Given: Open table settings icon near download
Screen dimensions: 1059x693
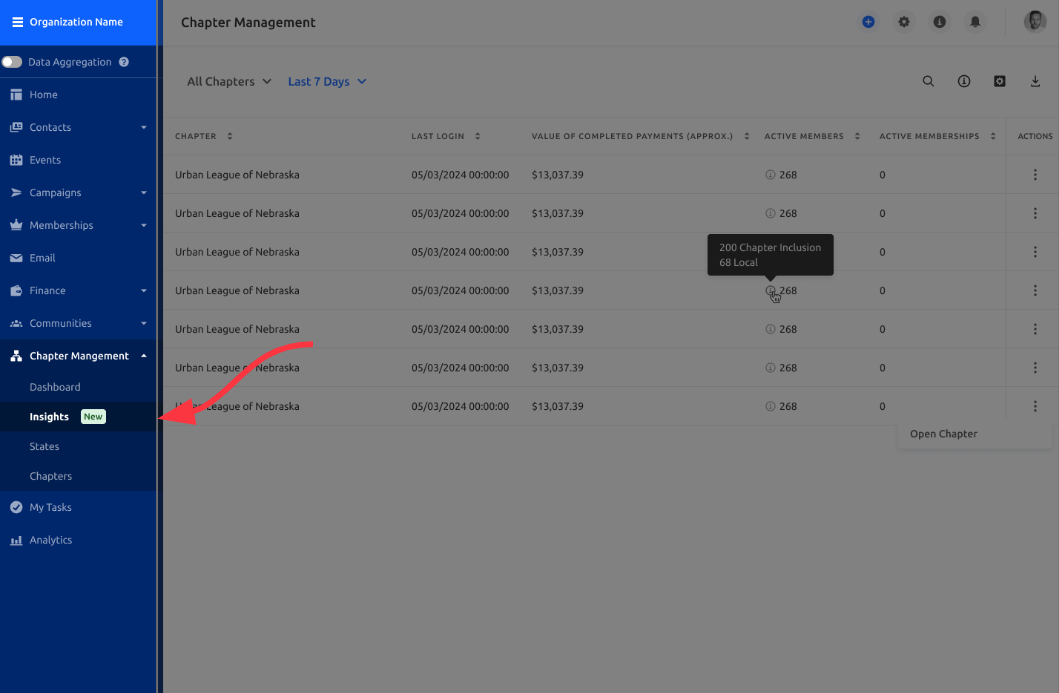Looking at the screenshot, I should [1000, 81].
